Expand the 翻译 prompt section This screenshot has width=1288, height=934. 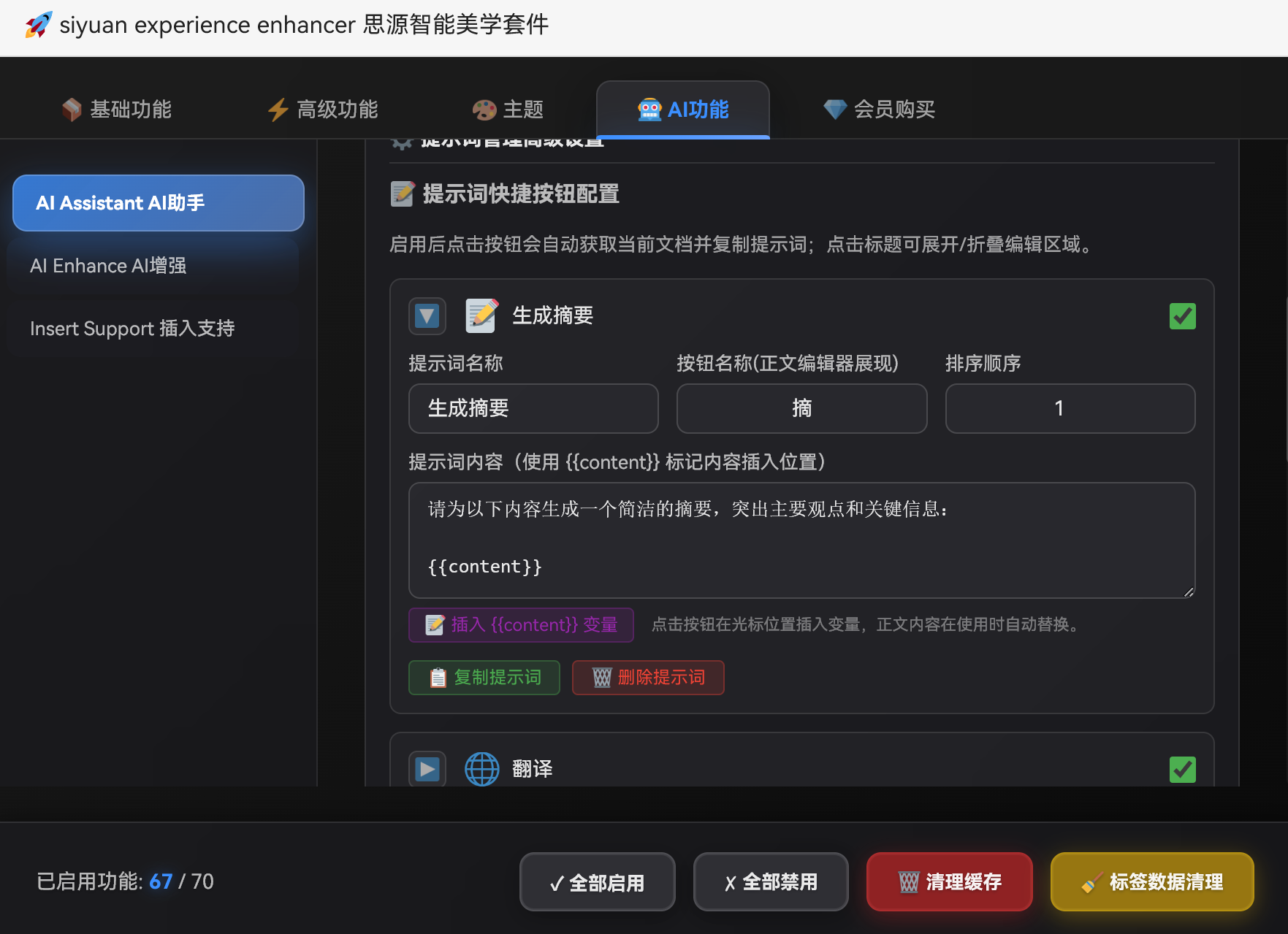point(427,769)
